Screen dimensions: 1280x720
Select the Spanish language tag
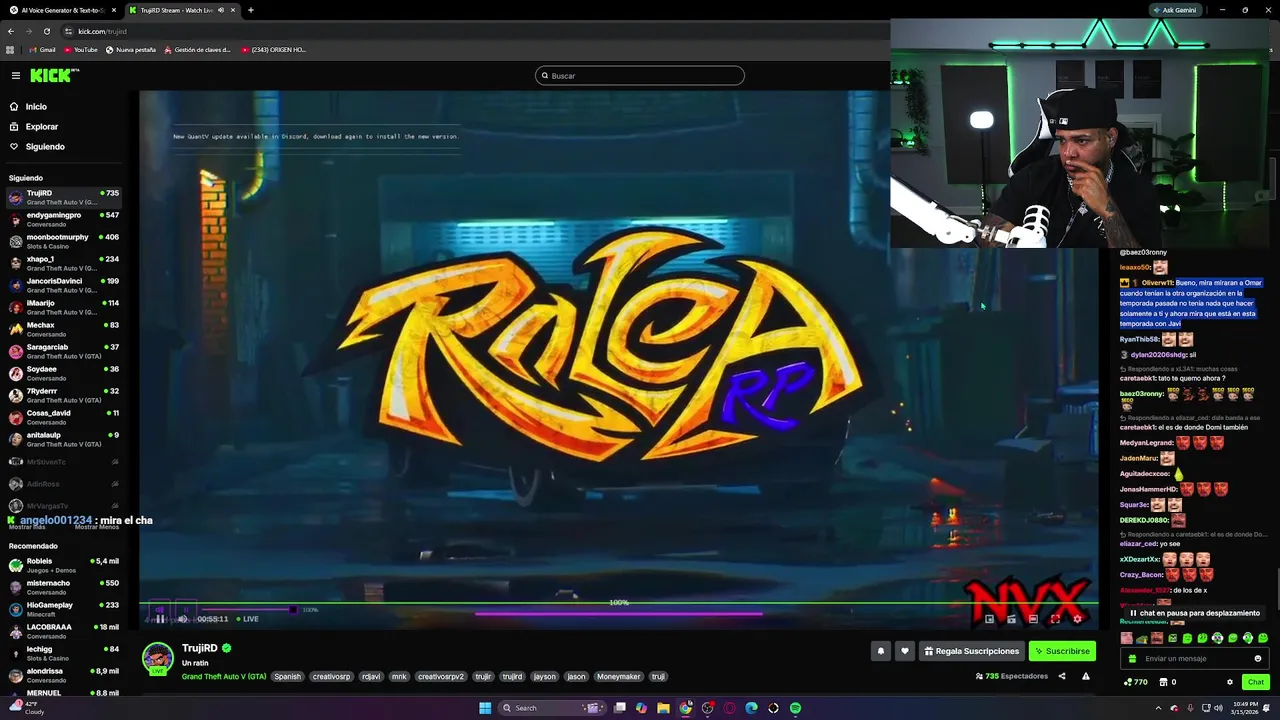[287, 677]
